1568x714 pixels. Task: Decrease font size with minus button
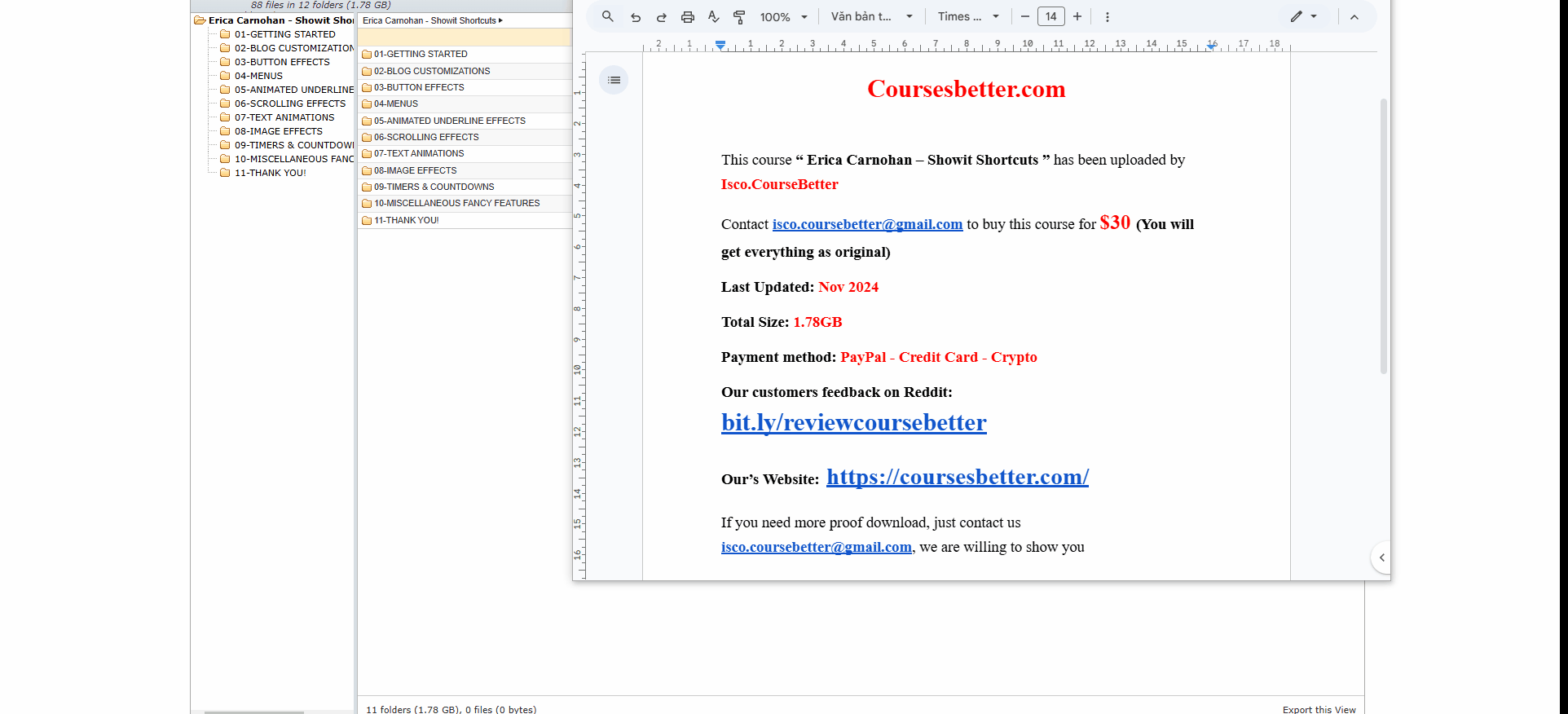pos(1024,17)
